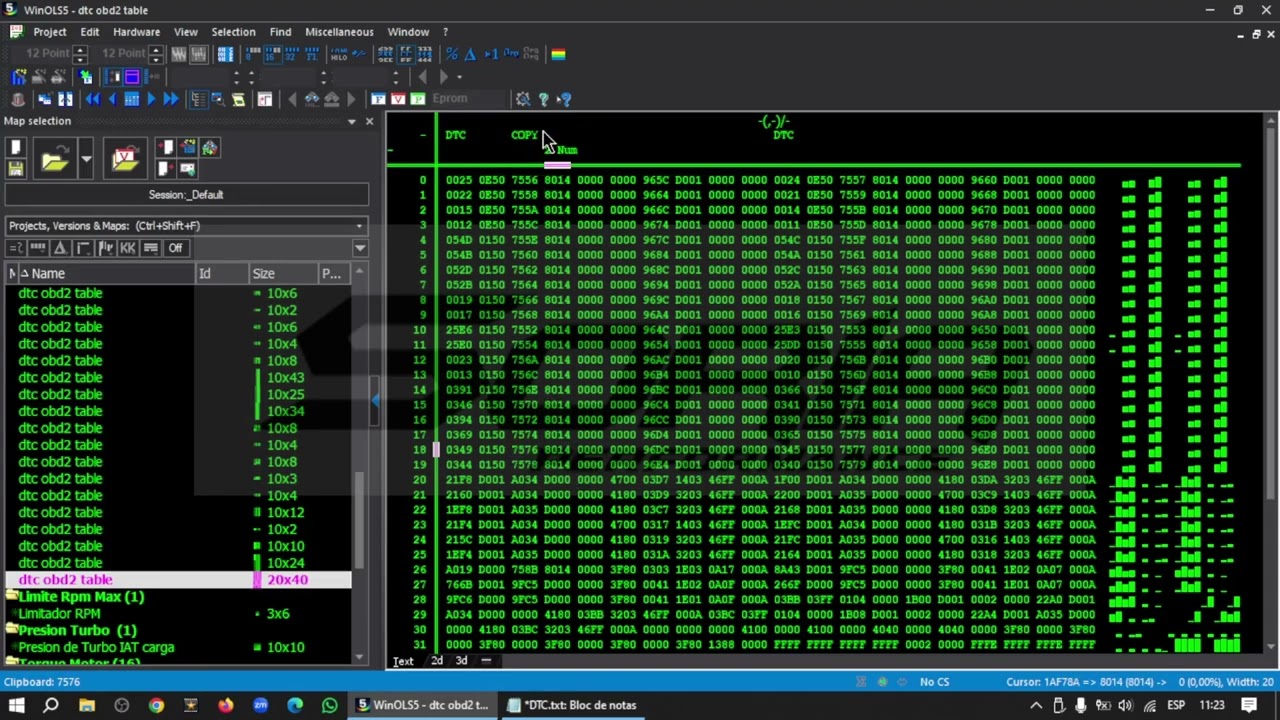Open Google Chrome from the taskbar
The height and width of the screenshot is (720, 1280).
click(x=156, y=705)
